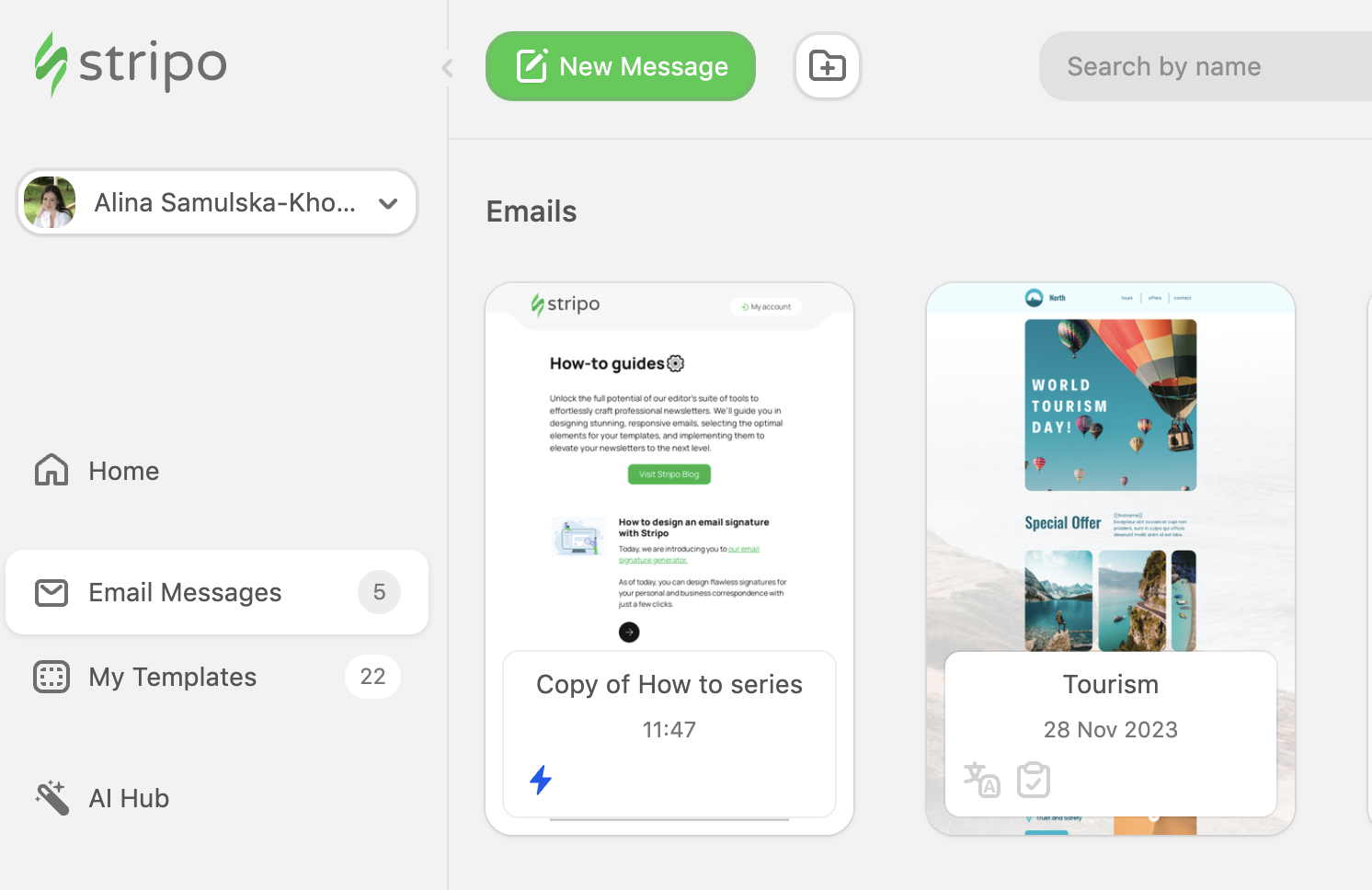
Task: Click the blue lightning bolt icon
Action: click(541, 780)
